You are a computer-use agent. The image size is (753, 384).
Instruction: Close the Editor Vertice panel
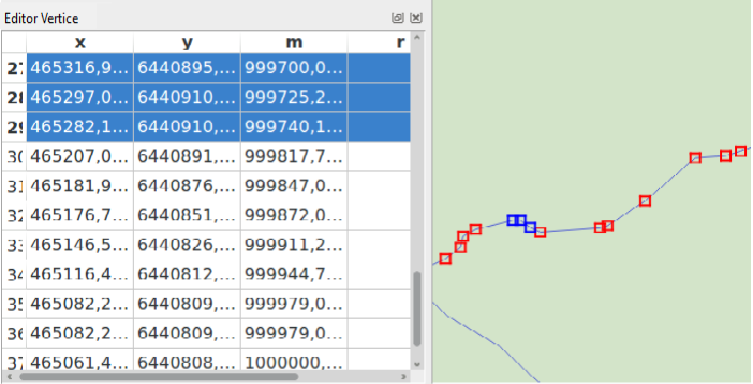click(416, 18)
